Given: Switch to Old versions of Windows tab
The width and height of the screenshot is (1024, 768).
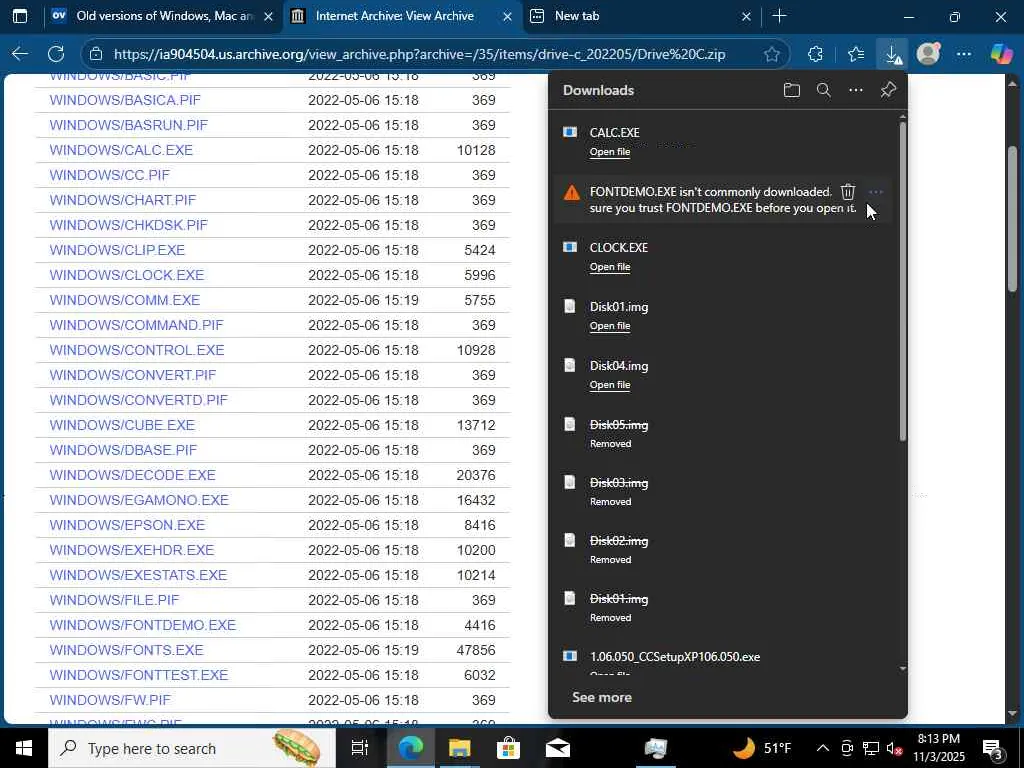Looking at the screenshot, I should click(164, 16).
